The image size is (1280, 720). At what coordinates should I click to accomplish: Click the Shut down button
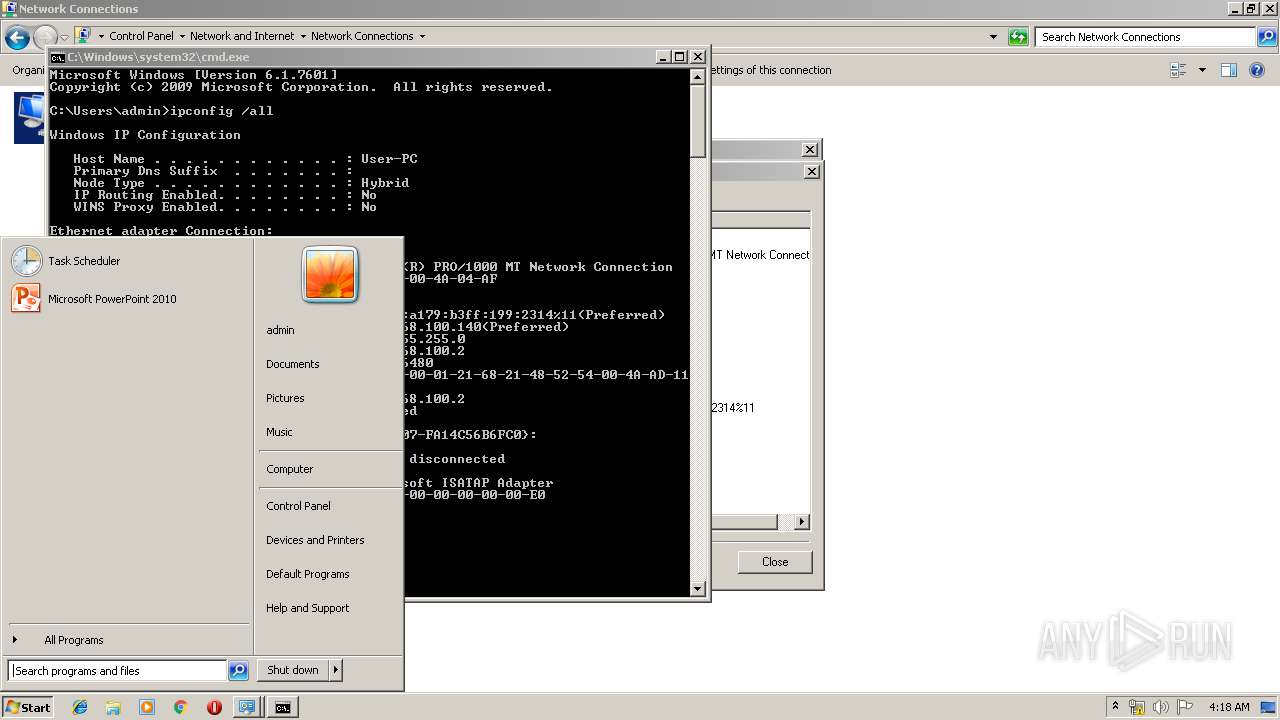[292, 670]
